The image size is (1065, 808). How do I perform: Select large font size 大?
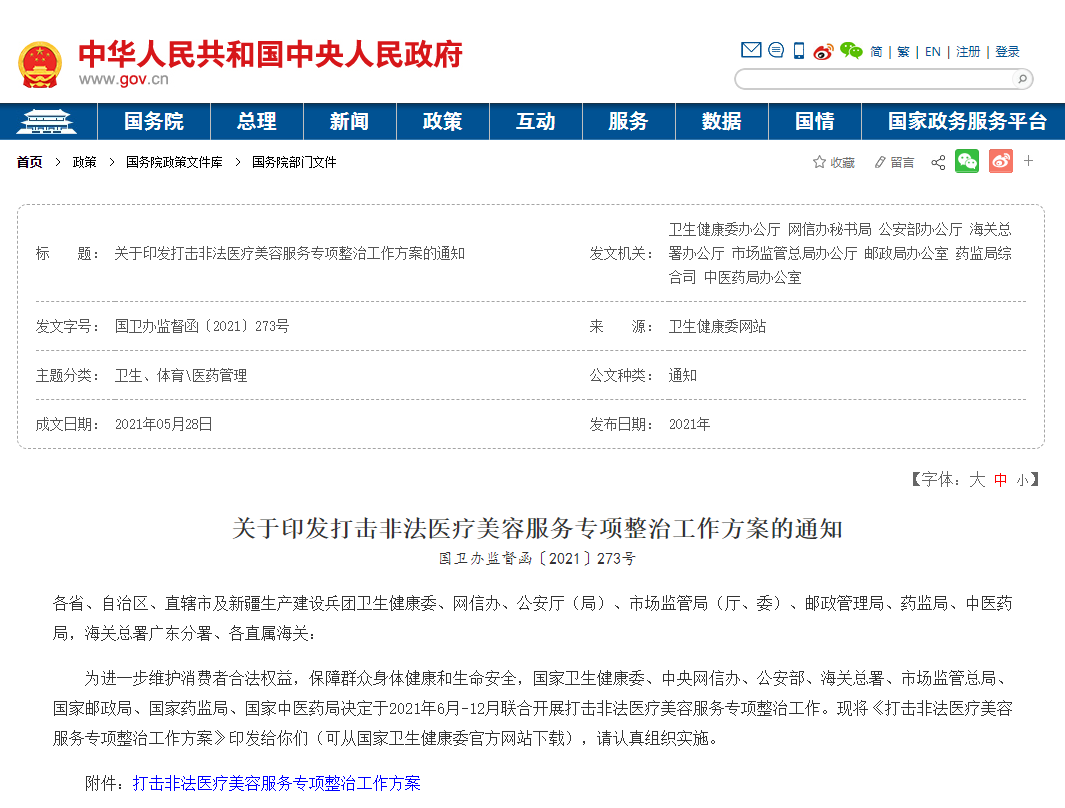click(x=977, y=480)
